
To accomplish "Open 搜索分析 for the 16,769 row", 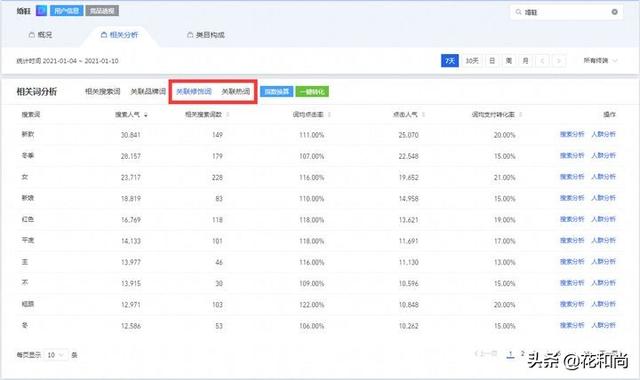I will tap(572, 219).
